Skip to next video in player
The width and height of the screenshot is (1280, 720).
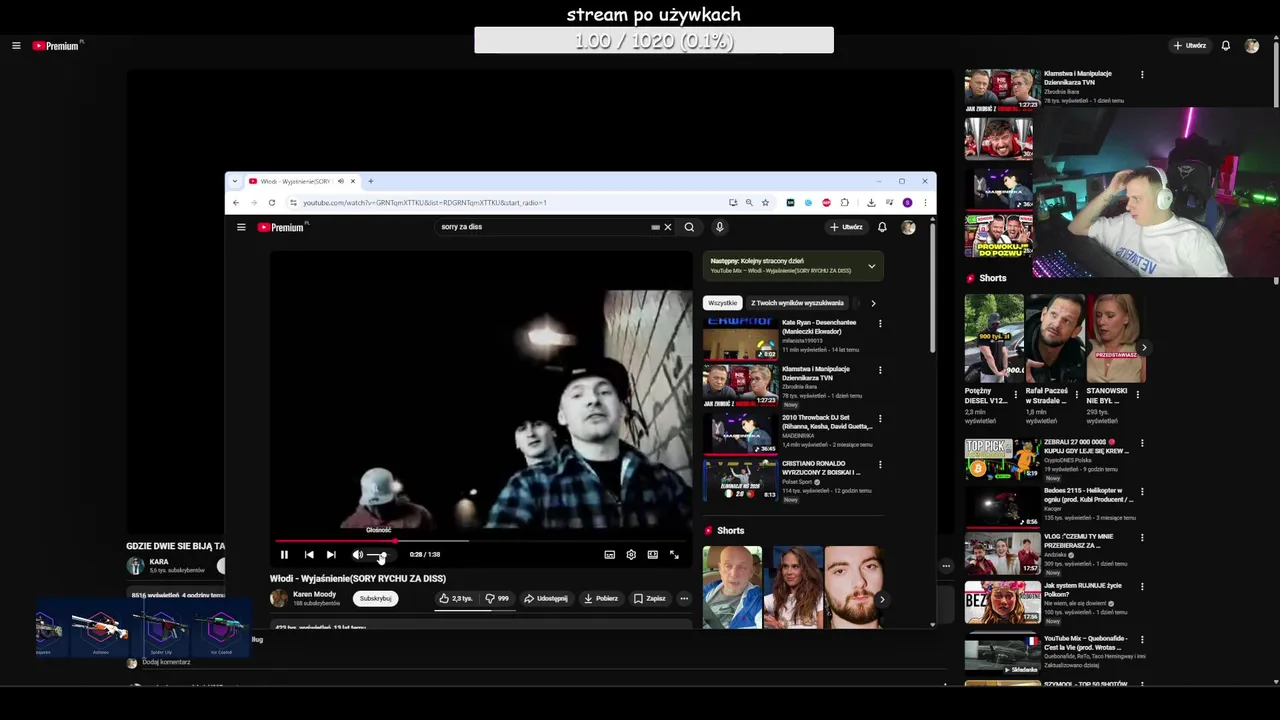[331, 554]
